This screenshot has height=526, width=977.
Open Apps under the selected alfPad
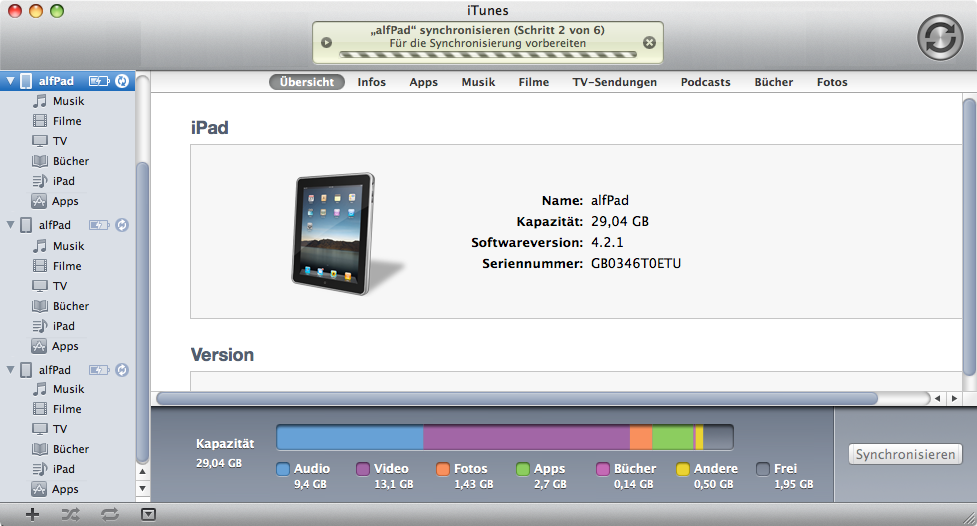pyautogui.click(x=55, y=201)
